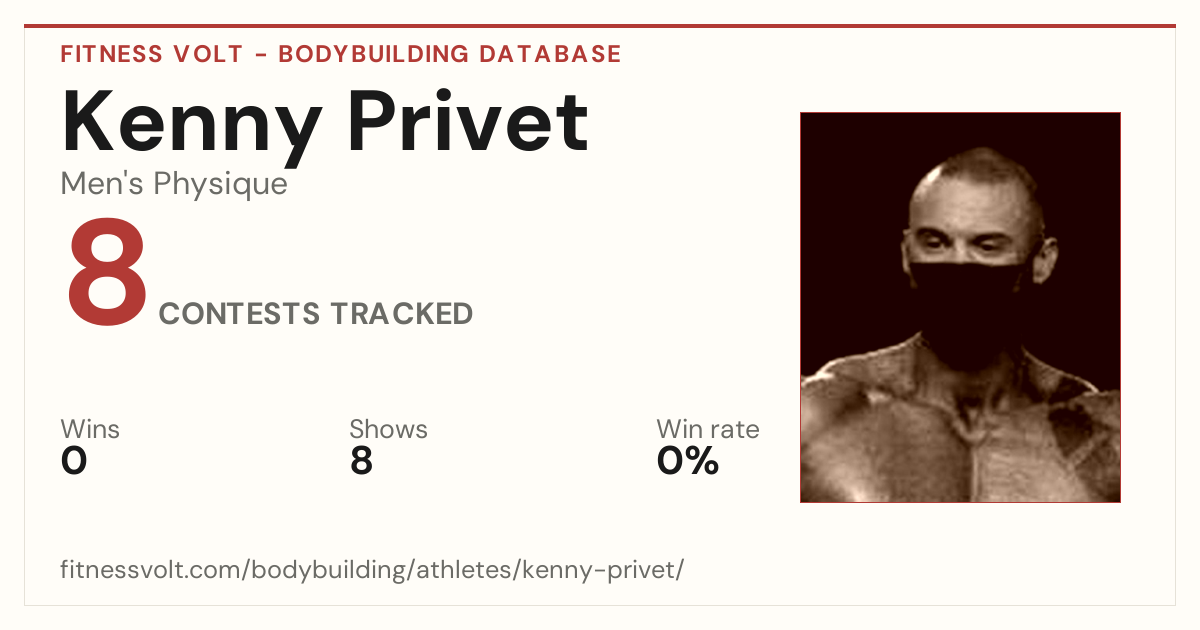Select the 0% win rate value
This screenshot has height=630, width=1200.
click(x=688, y=461)
